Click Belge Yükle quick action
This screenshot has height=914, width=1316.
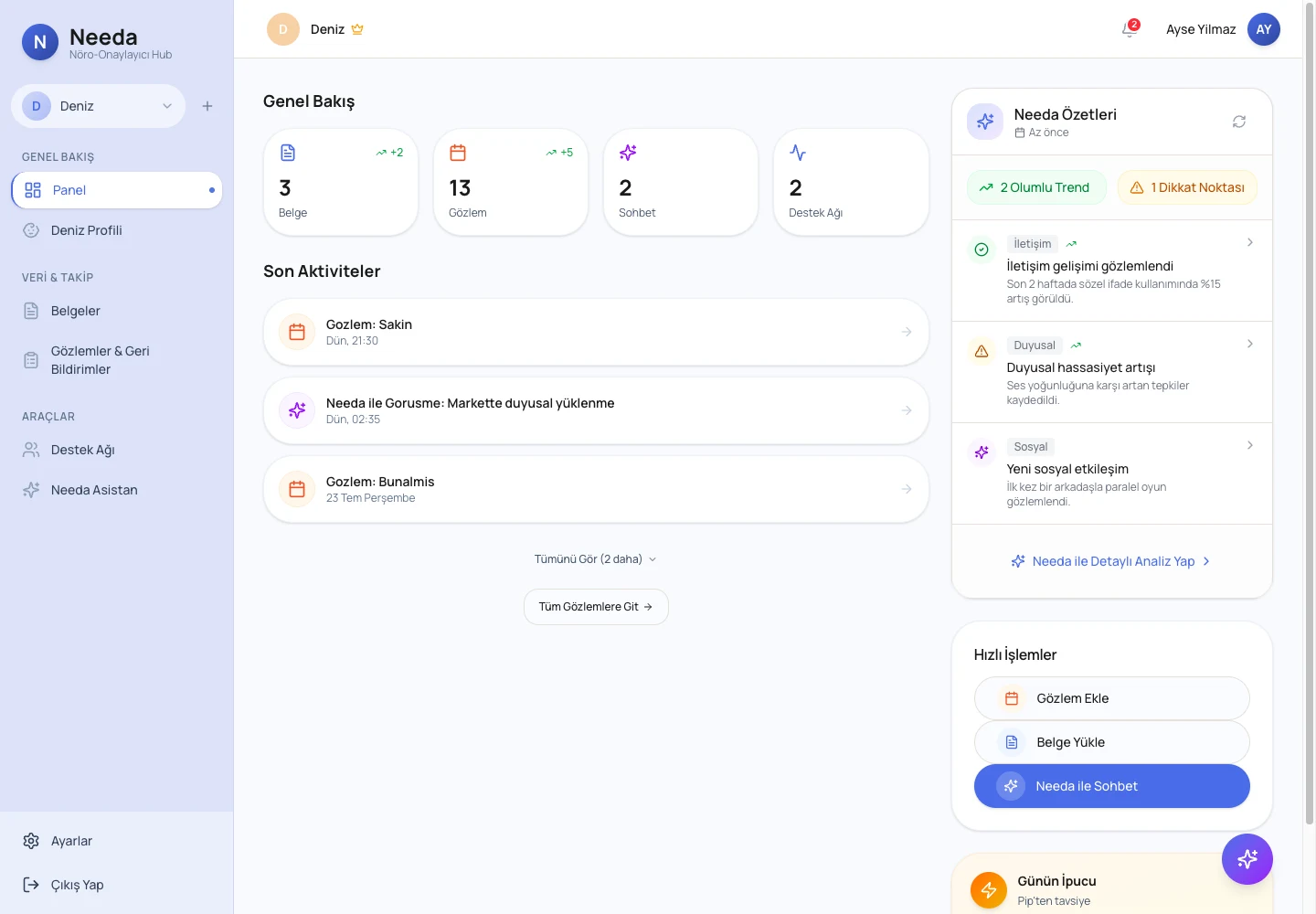1112,742
